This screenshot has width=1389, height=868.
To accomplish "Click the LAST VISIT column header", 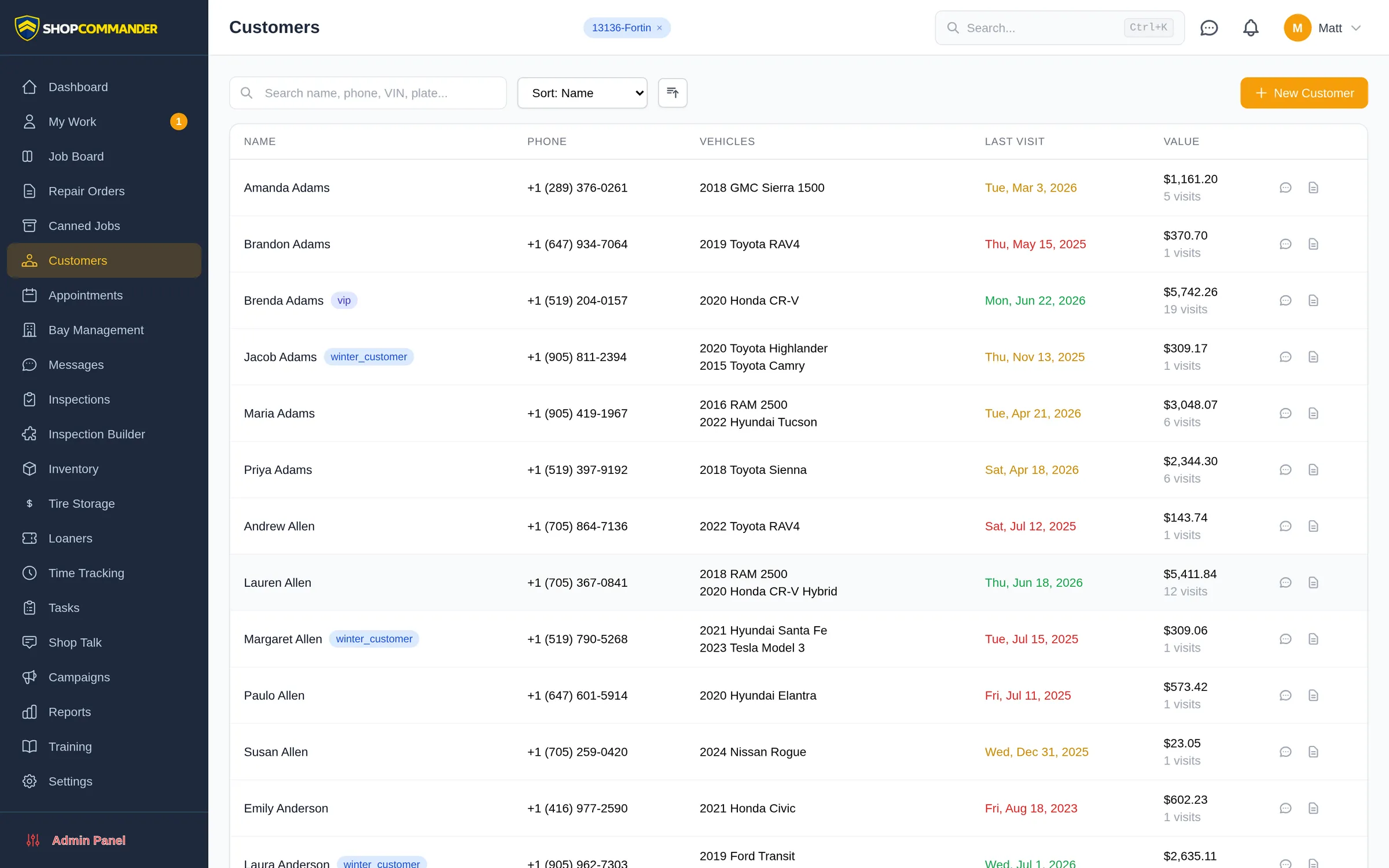I will click(x=1015, y=141).
